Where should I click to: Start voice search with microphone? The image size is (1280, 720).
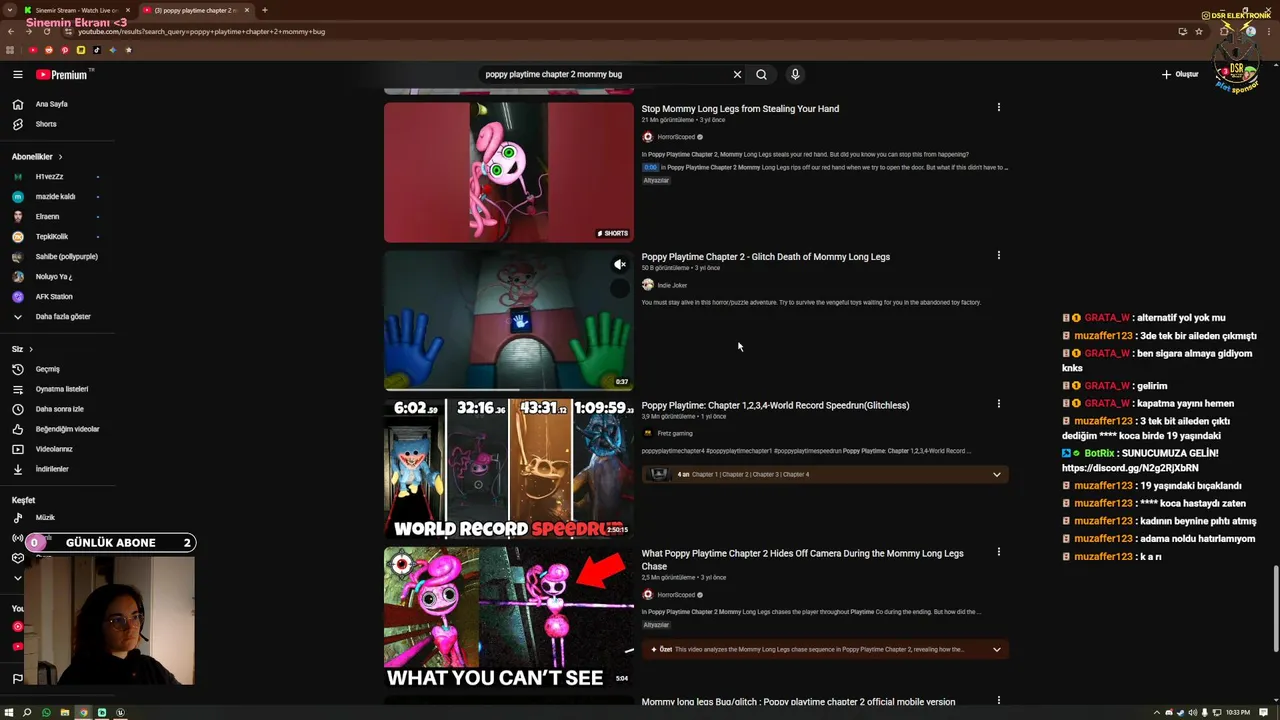point(795,74)
